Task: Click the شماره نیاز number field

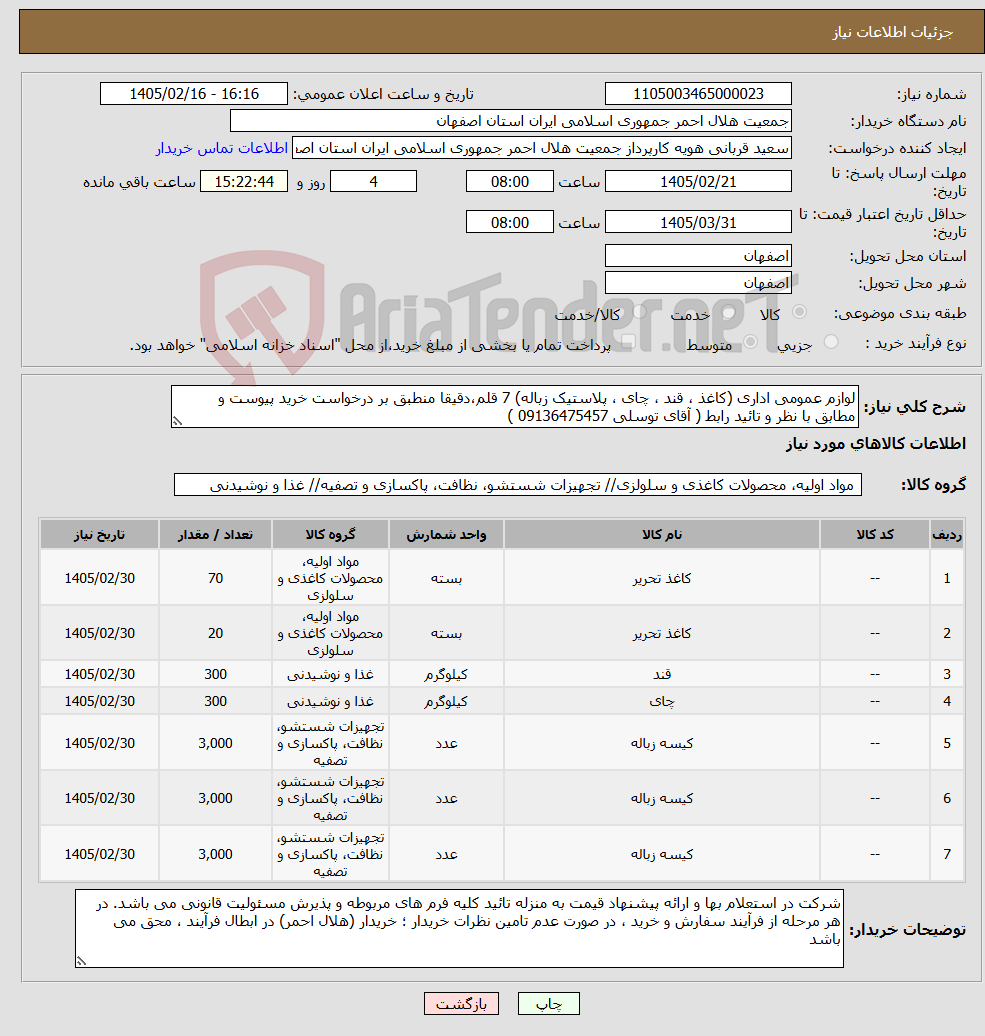Action: pyautogui.click(x=698, y=94)
